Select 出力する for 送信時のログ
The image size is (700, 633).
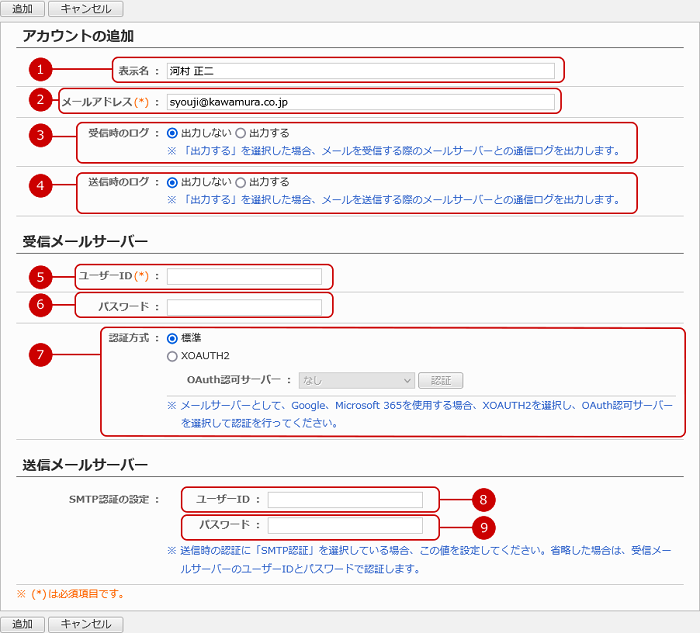click(x=240, y=183)
